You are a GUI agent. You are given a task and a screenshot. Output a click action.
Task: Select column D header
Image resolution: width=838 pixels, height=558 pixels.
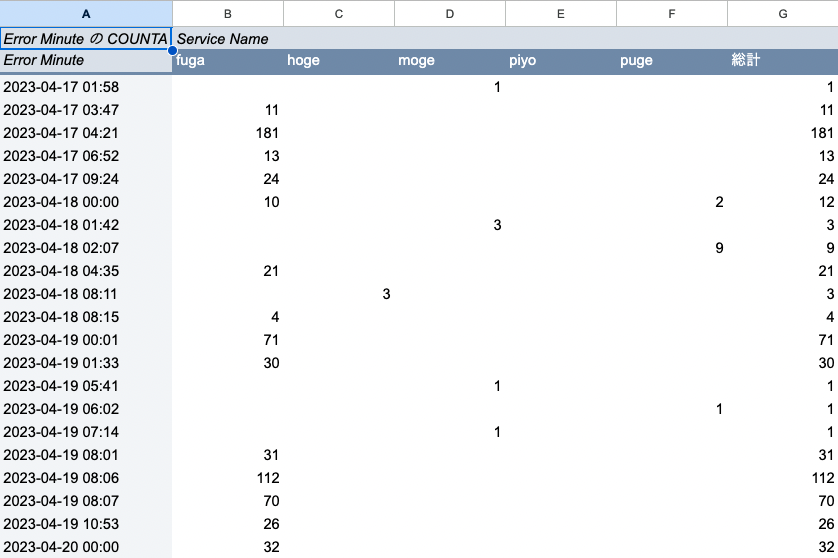[x=450, y=14]
